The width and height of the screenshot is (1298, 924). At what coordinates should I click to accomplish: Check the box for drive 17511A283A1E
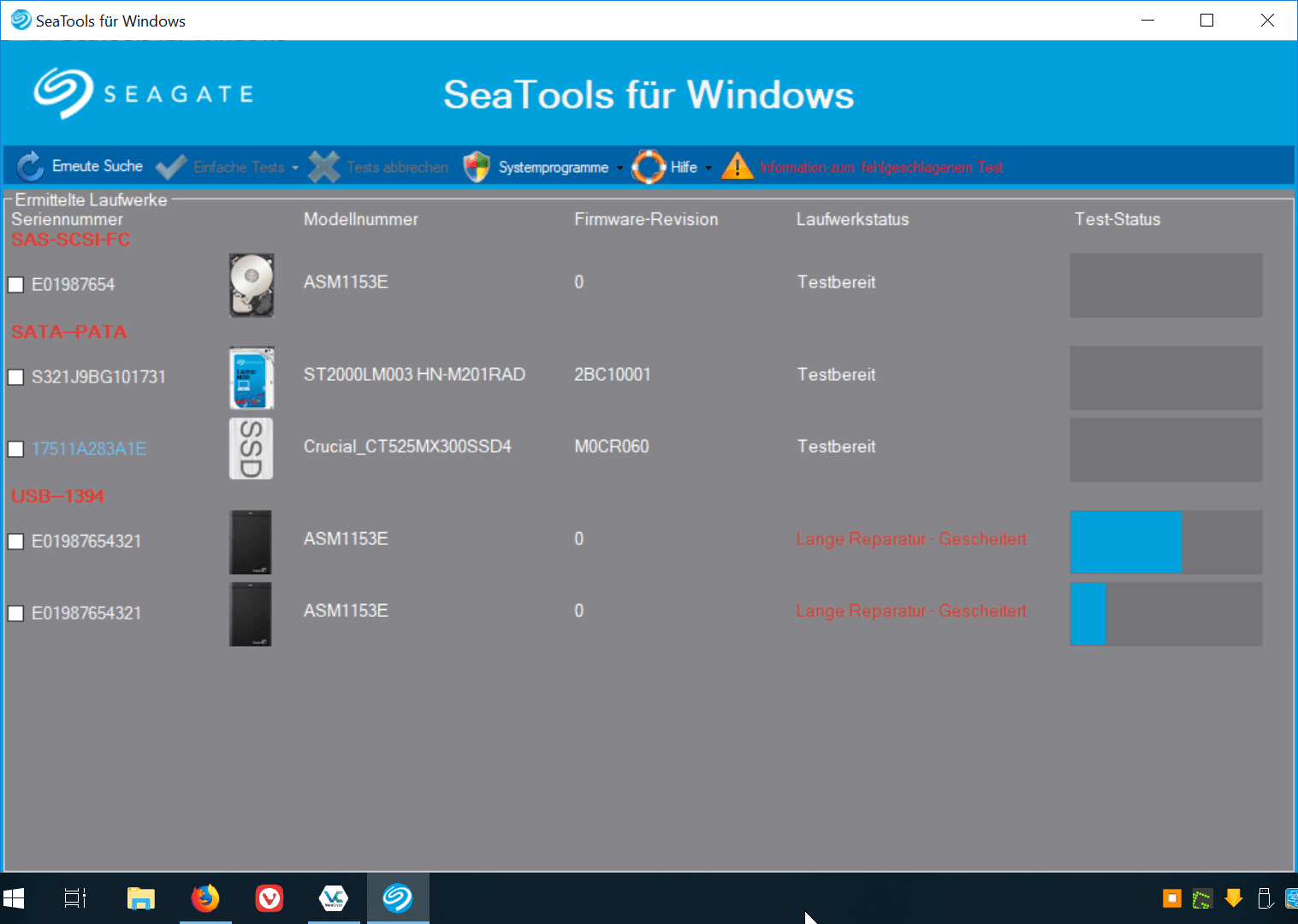click(15, 449)
